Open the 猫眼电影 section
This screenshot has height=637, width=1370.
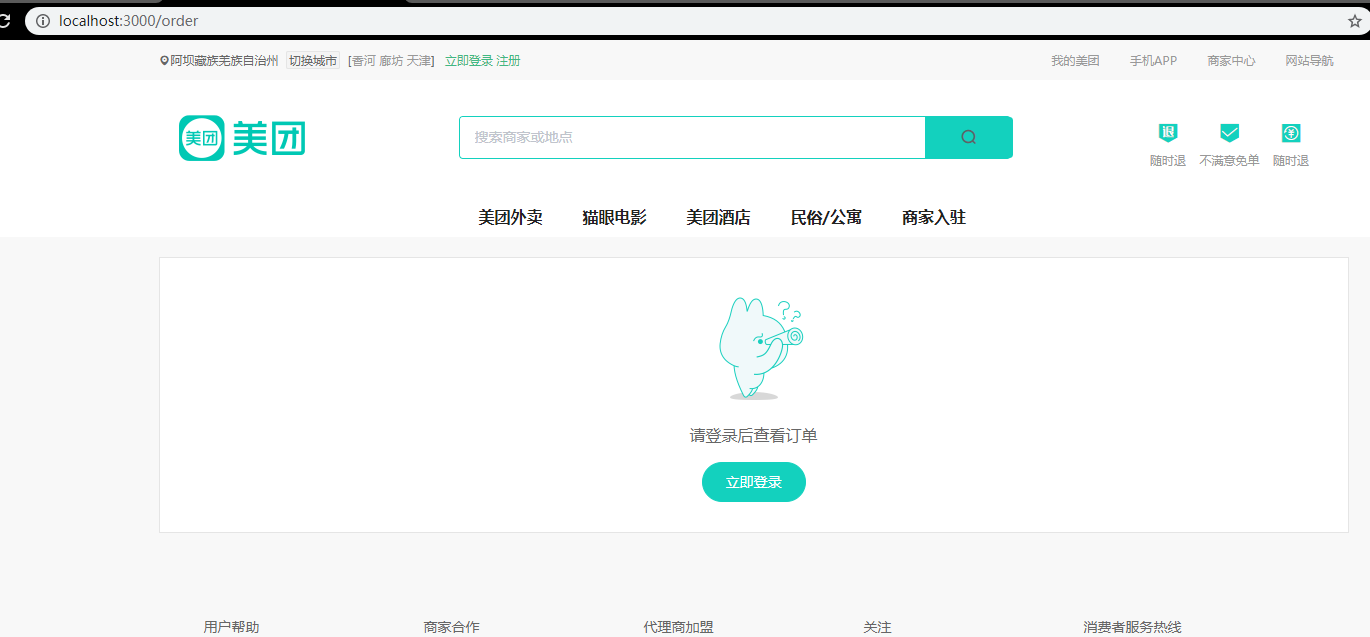[613, 217]
